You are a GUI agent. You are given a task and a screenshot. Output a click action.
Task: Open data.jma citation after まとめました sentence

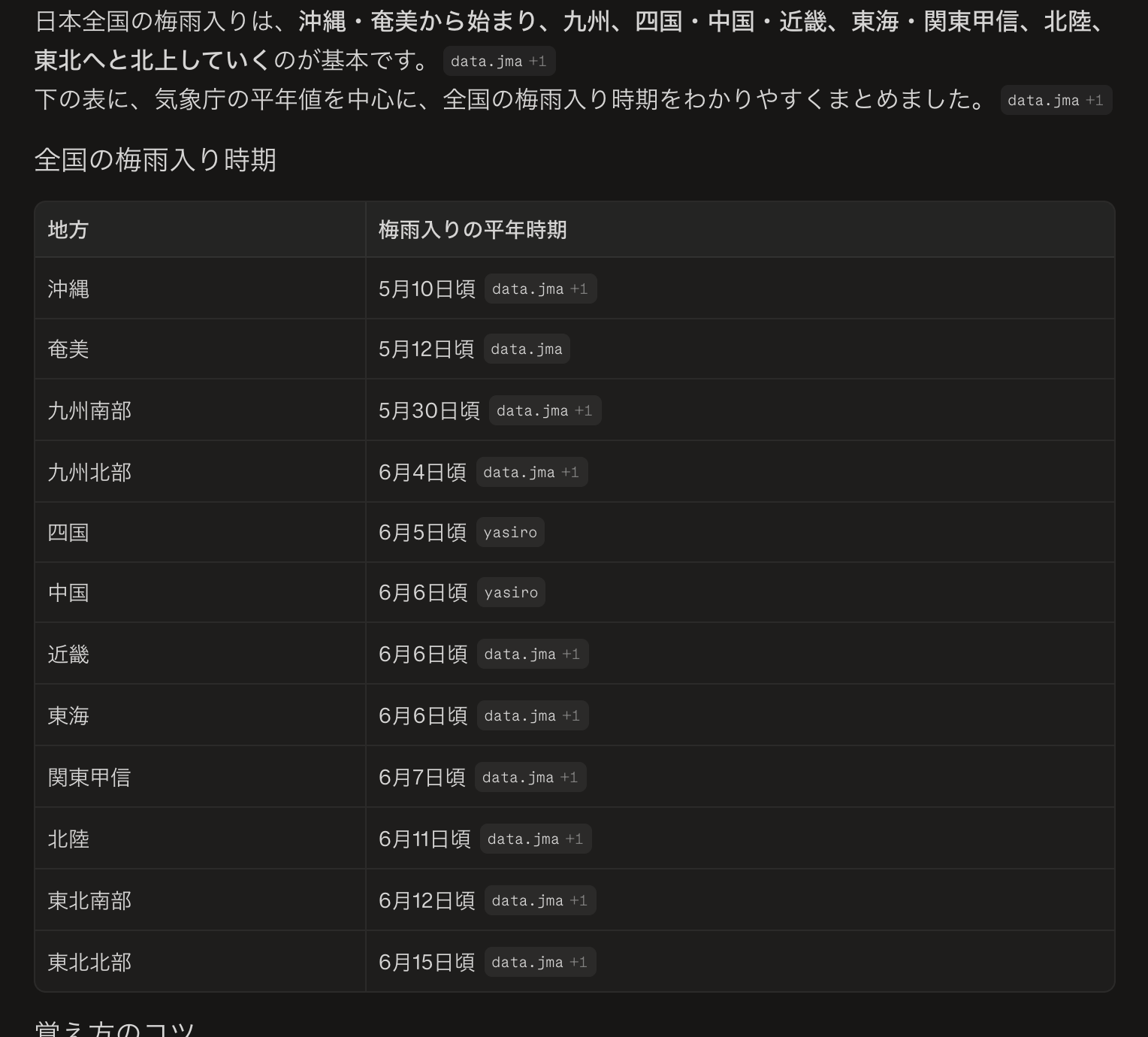coord(1056,100)
